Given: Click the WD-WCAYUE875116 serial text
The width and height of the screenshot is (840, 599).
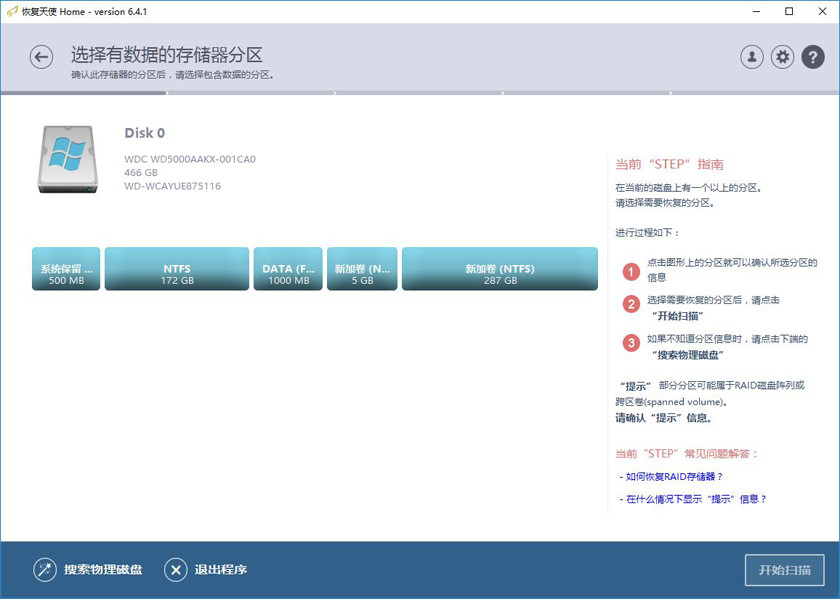Looking at the screenshot, I should [172, 186].
